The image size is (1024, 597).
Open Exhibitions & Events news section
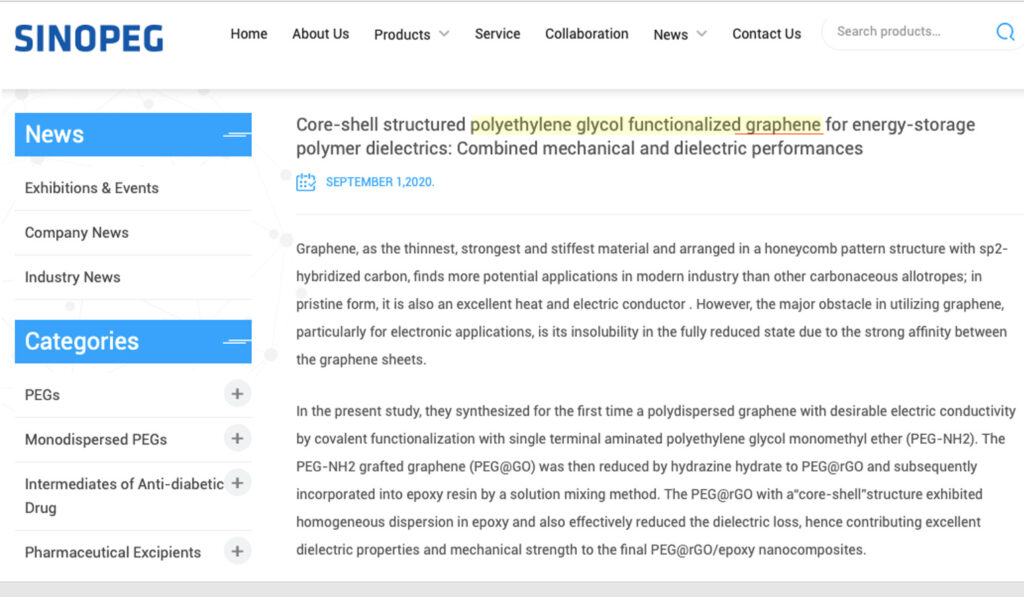pos(92,188)
